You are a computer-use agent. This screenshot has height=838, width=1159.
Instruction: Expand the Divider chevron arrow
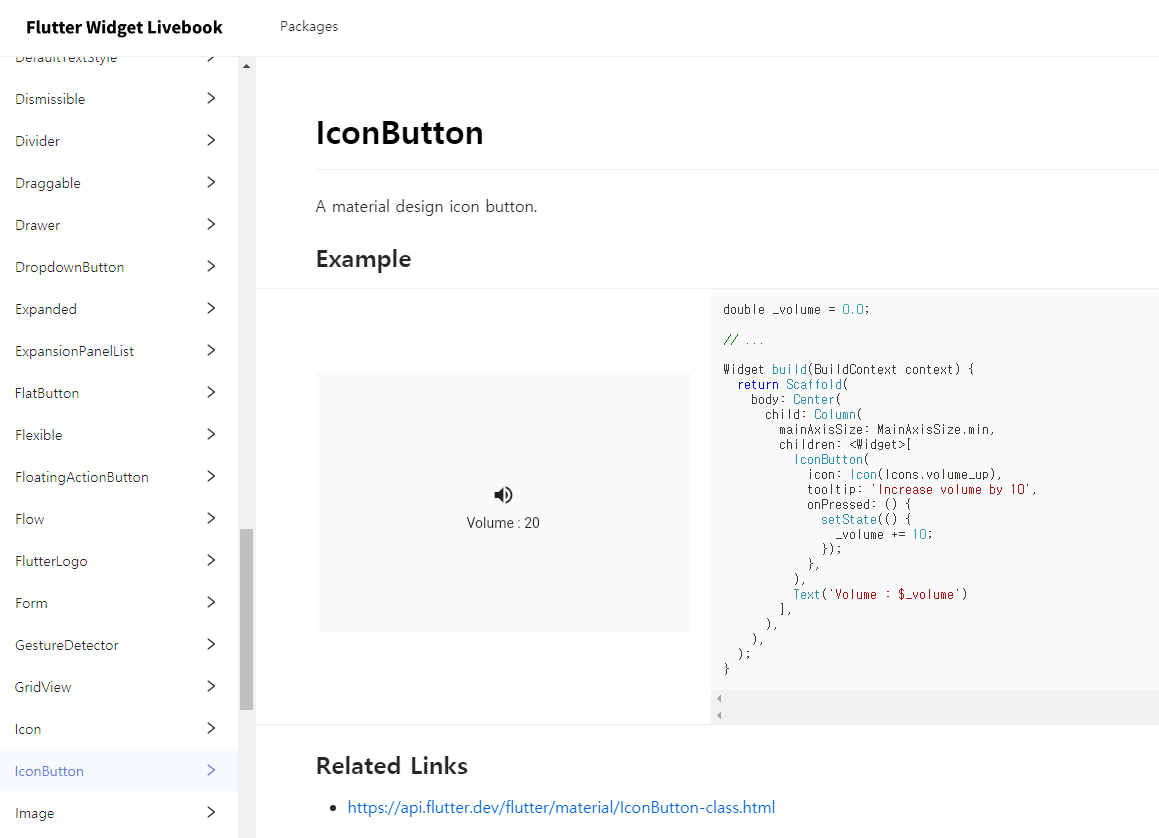(211, 140)
